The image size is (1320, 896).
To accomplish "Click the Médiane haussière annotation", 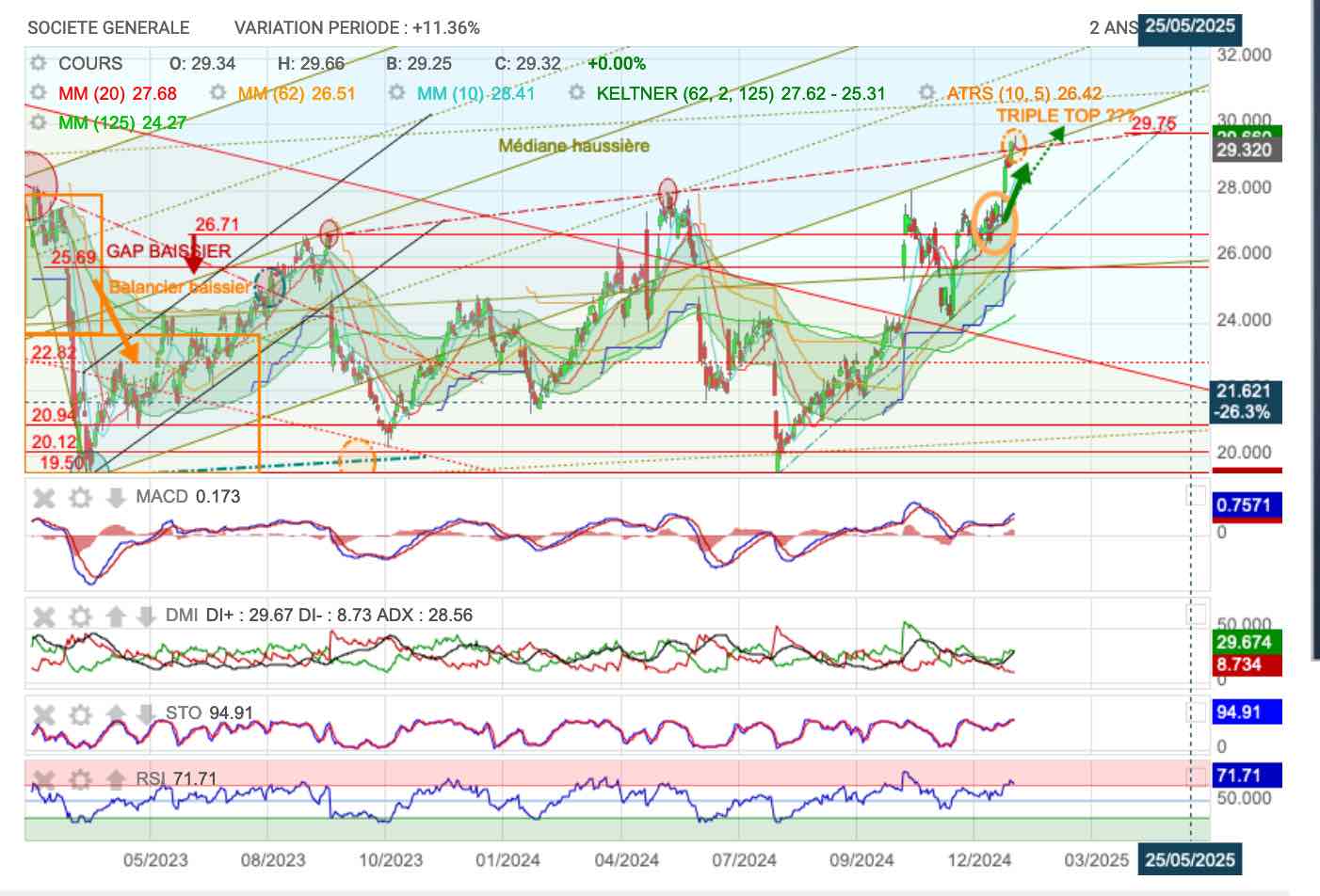I will [x=573, y=146].
